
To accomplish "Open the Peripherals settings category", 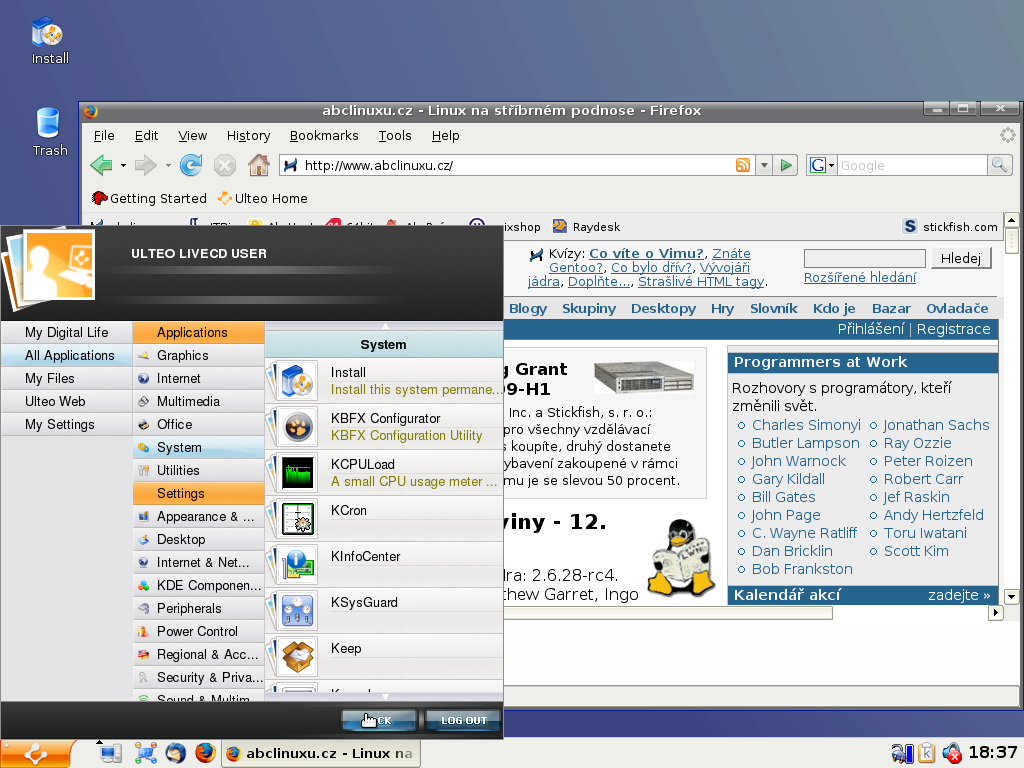I will pyautogui.click(x=199, y=609).
